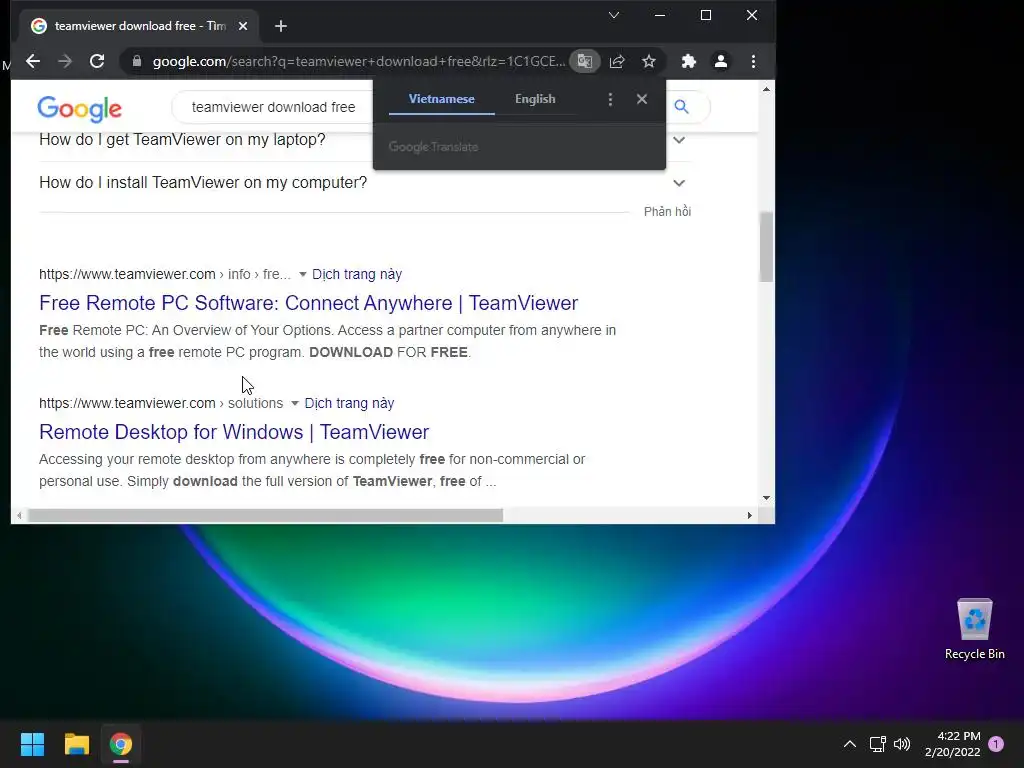Reload the Google search page
This screenshot has width=1024, height=768.
click(97, 61)
